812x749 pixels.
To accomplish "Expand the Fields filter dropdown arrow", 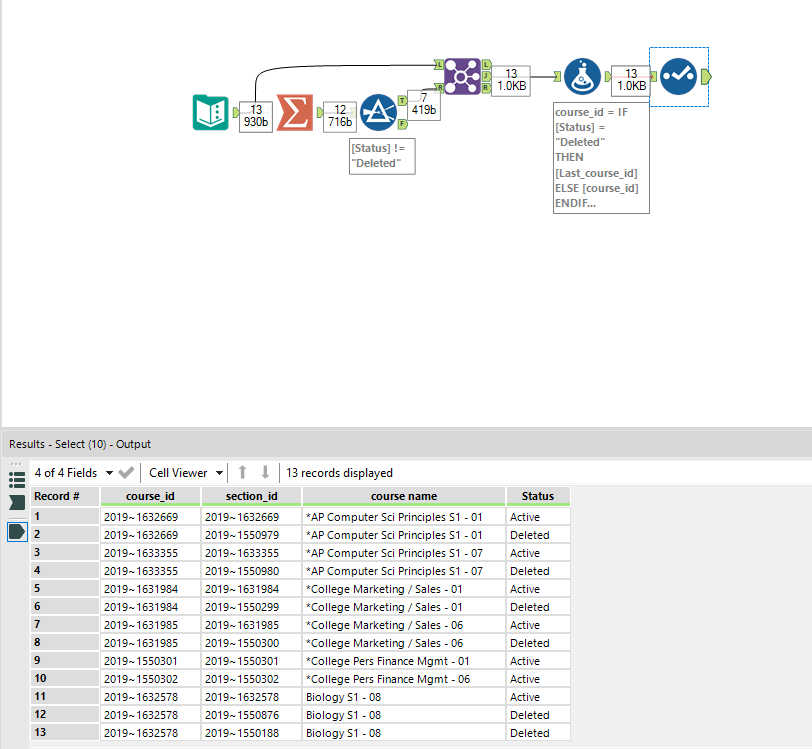I will [110, 473].
